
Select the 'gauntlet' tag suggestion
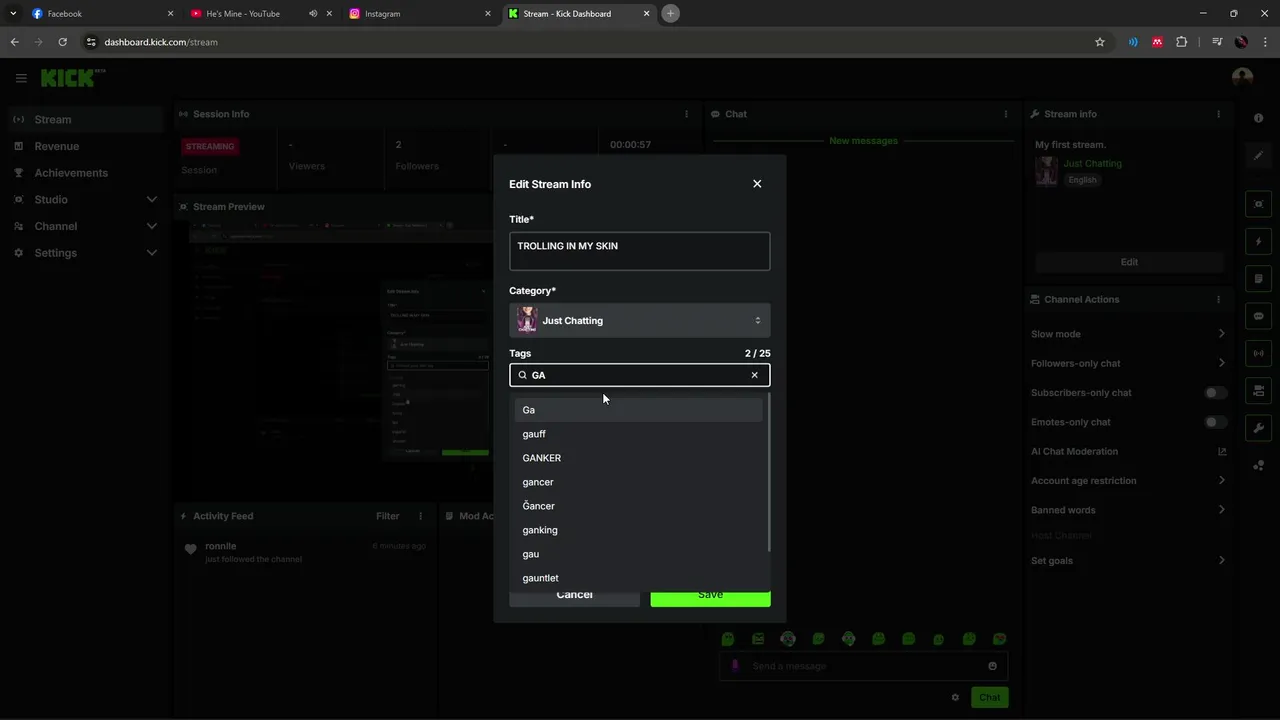(x=638, y=578)
